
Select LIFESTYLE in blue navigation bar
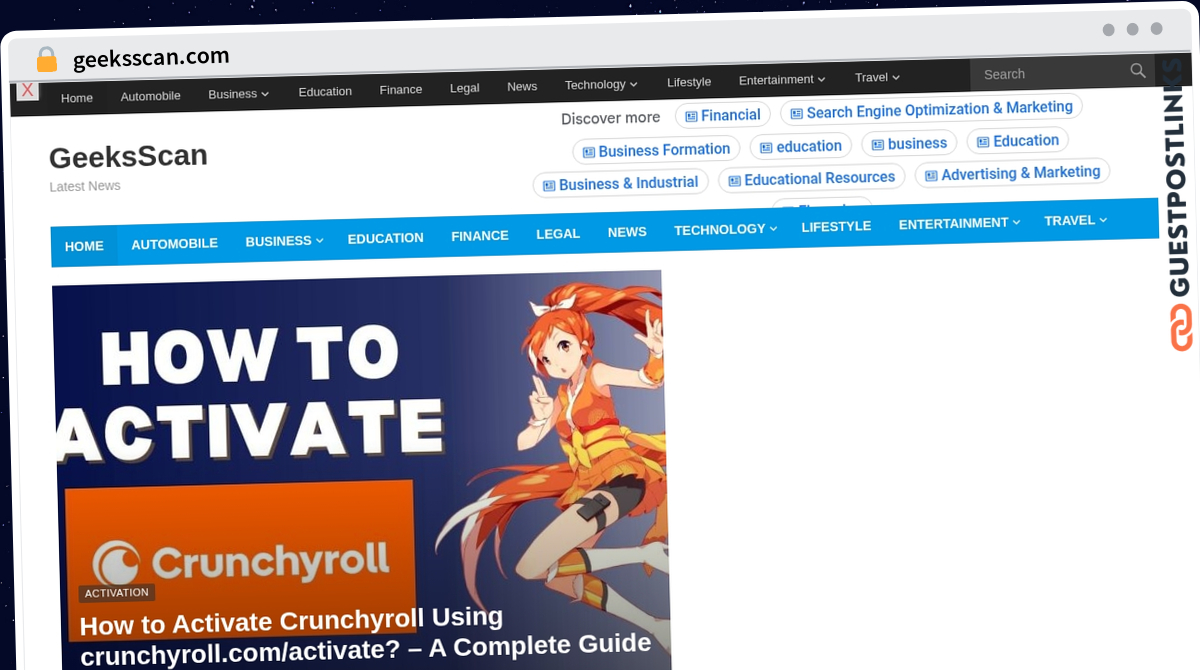pyautogui.click(x=836, y=227)
